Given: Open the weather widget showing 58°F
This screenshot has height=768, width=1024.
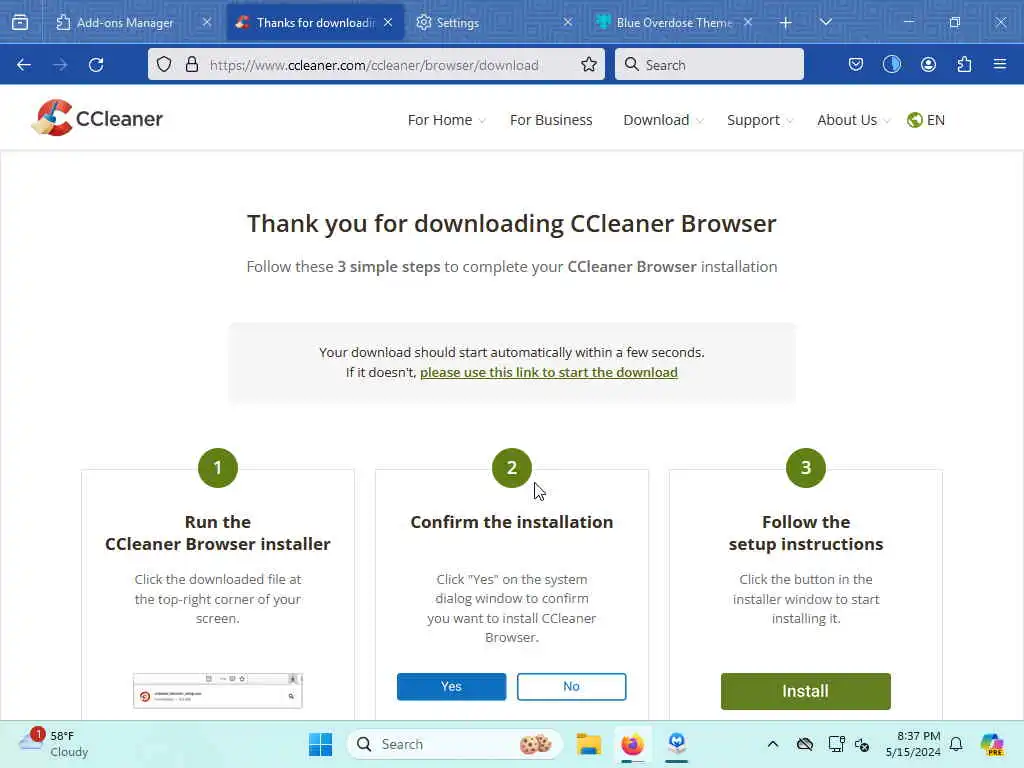Looking at the screenshot, I should pyautogui.click(x=54, y=744).
